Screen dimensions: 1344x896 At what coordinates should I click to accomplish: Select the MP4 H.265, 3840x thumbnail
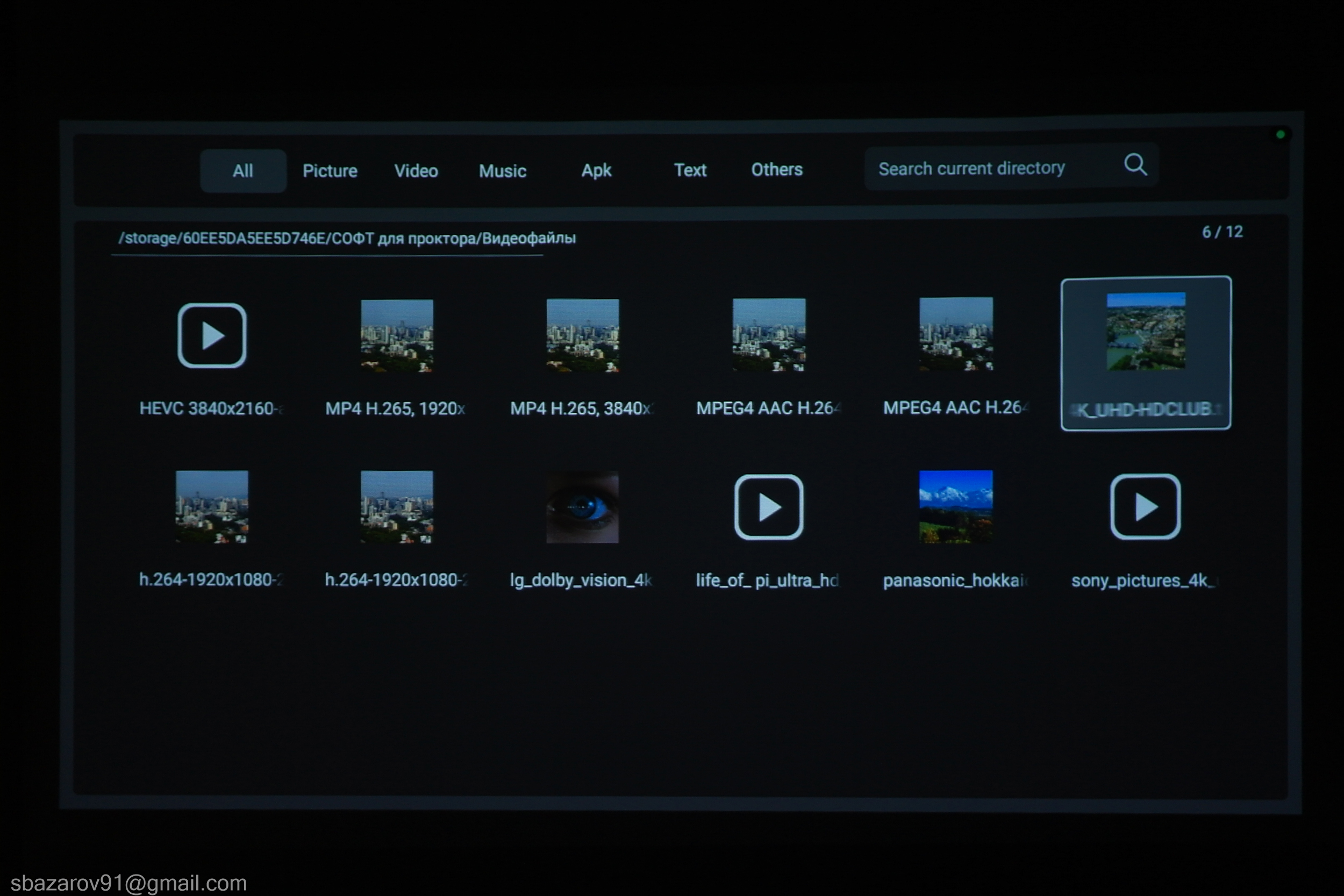tap(582, 335)
